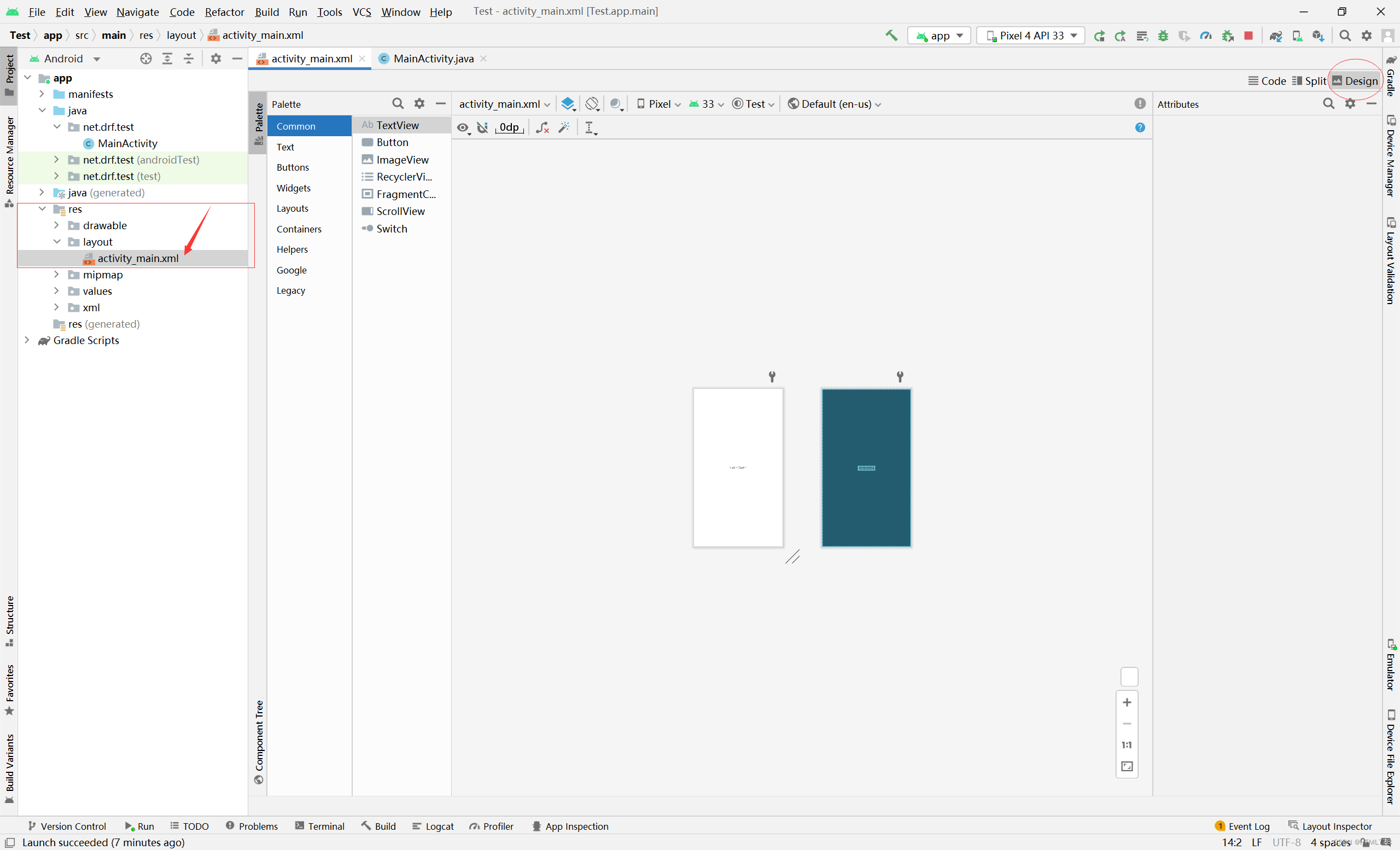Click the Infer Constraints magic wand icon
Screen dimensions: 1400x850
pyautogui.click(x=564, y=128)
